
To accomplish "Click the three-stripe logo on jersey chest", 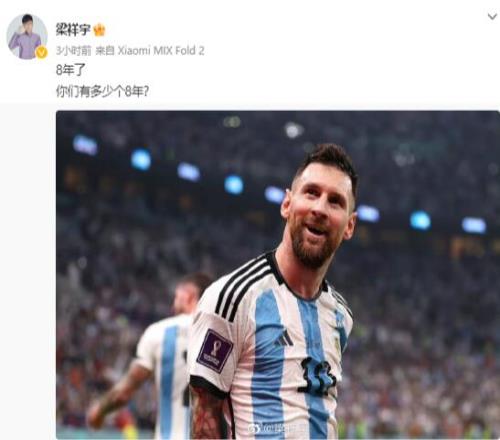I will point(283,337).
